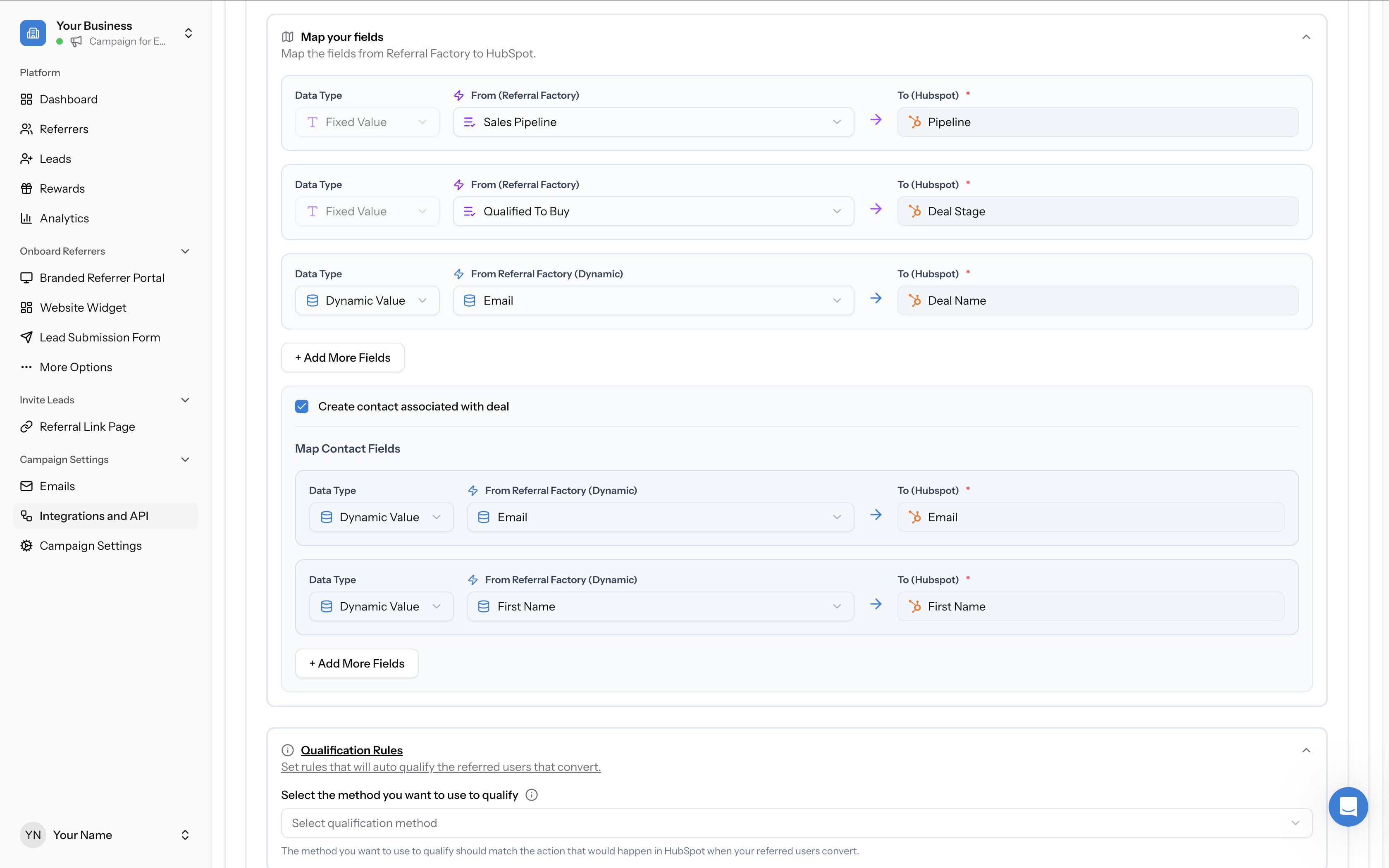Open the Select qualification method dropdown

coord(795,823)
